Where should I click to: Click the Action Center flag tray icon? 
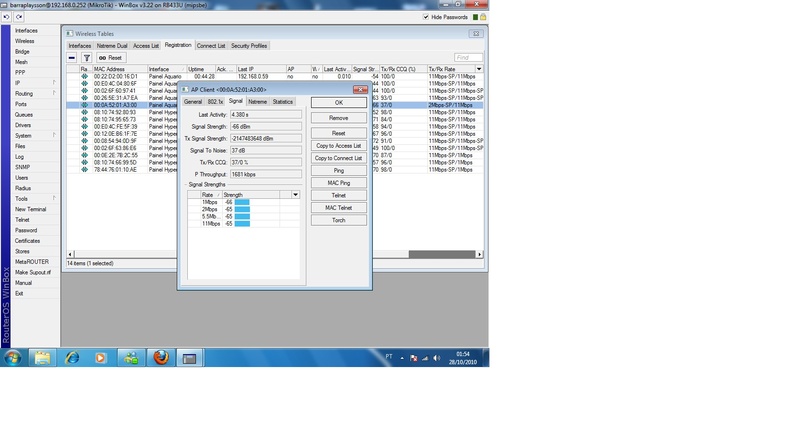(x=414, y=358)
